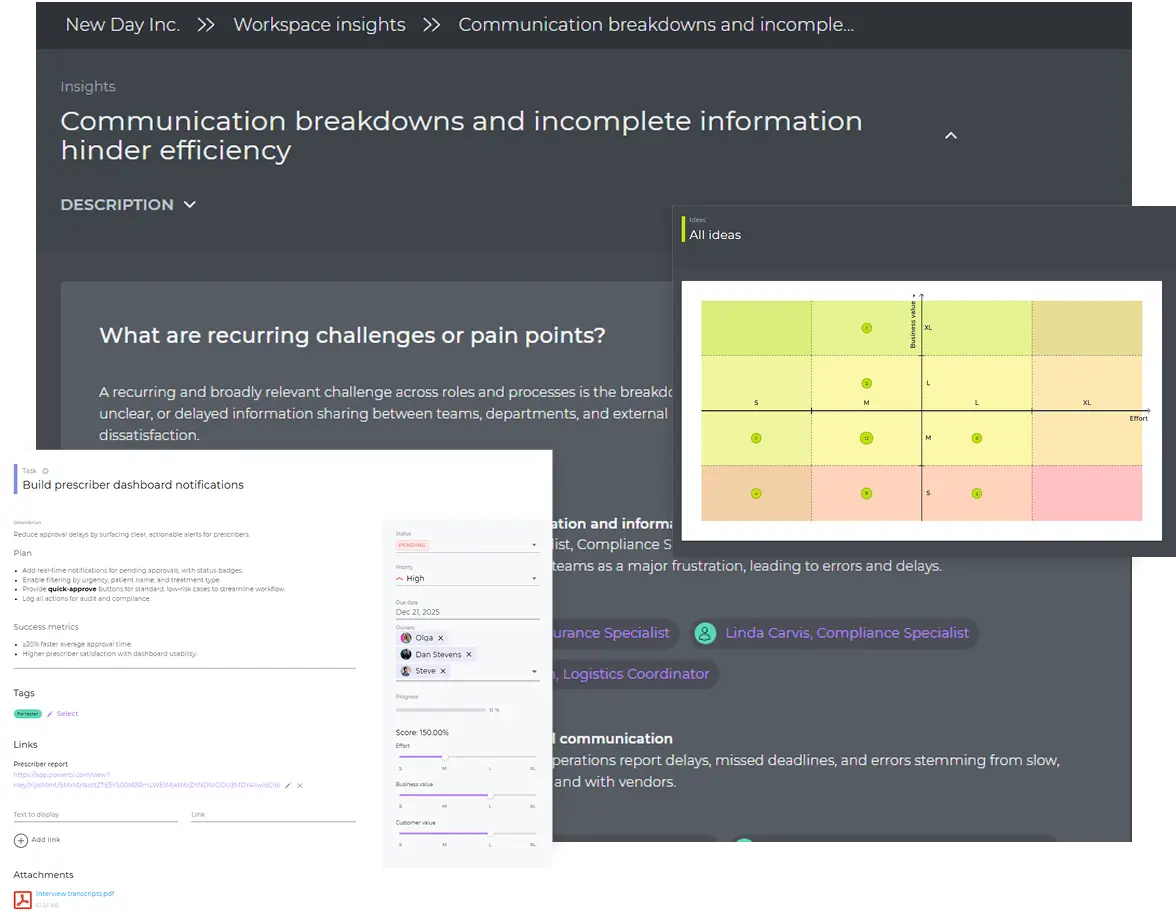Remove Olga via her chip's X icon

point(440,638)
